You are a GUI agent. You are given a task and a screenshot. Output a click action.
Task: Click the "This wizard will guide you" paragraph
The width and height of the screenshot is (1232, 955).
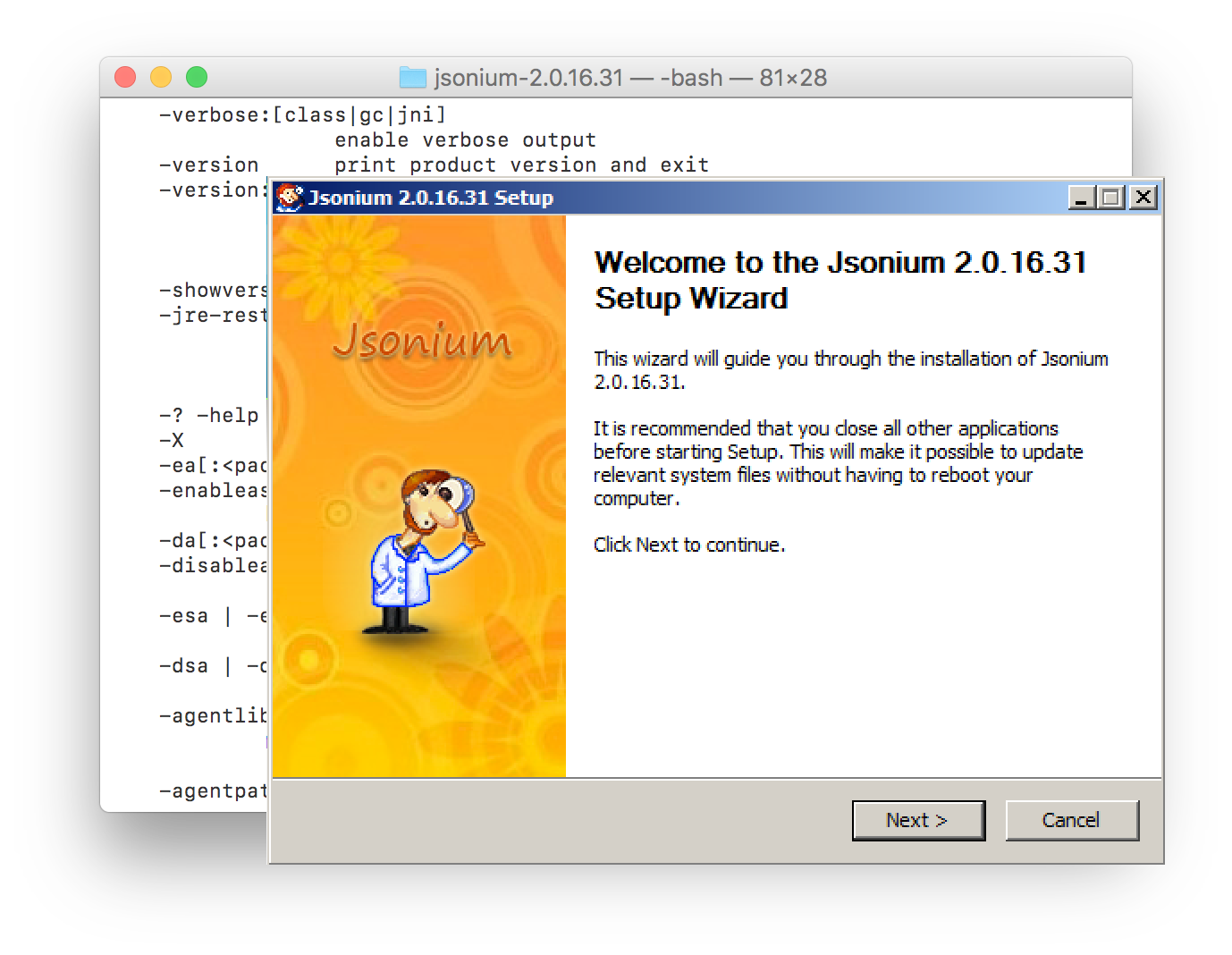pyautogui.click(x=851, y=370)
